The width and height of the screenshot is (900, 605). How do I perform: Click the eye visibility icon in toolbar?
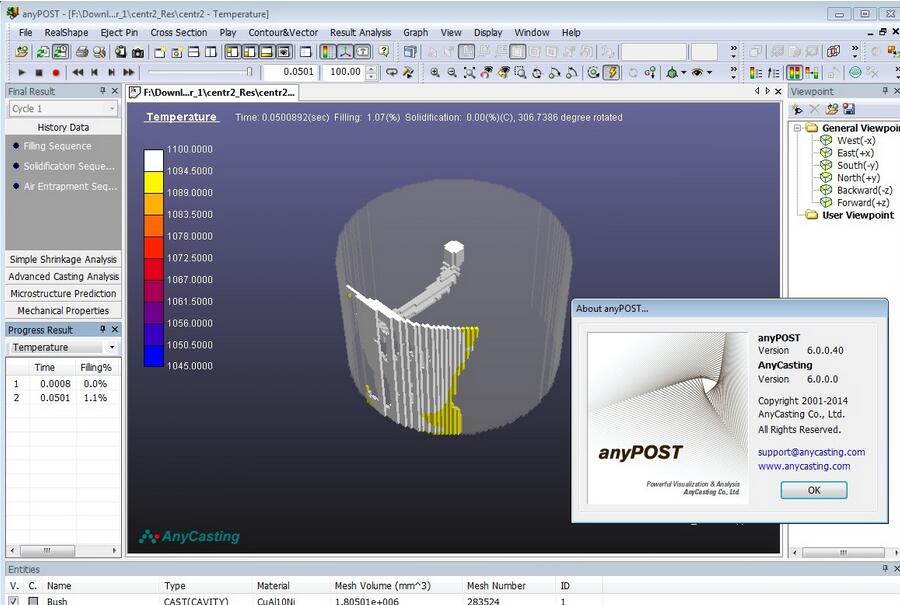(x=697, y=72)
